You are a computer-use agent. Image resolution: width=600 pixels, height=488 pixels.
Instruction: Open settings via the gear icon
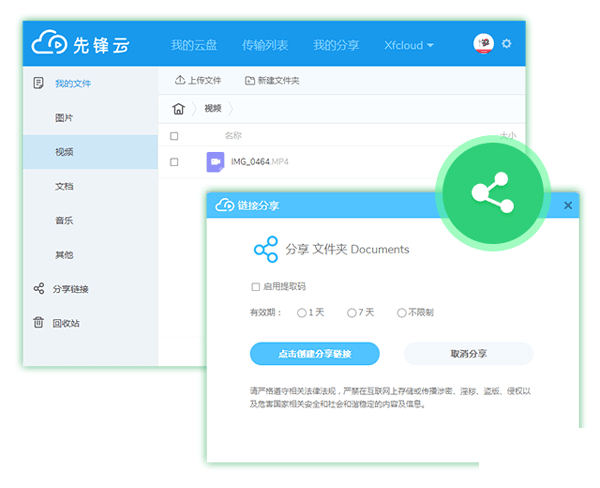click(x=506, y=44)
